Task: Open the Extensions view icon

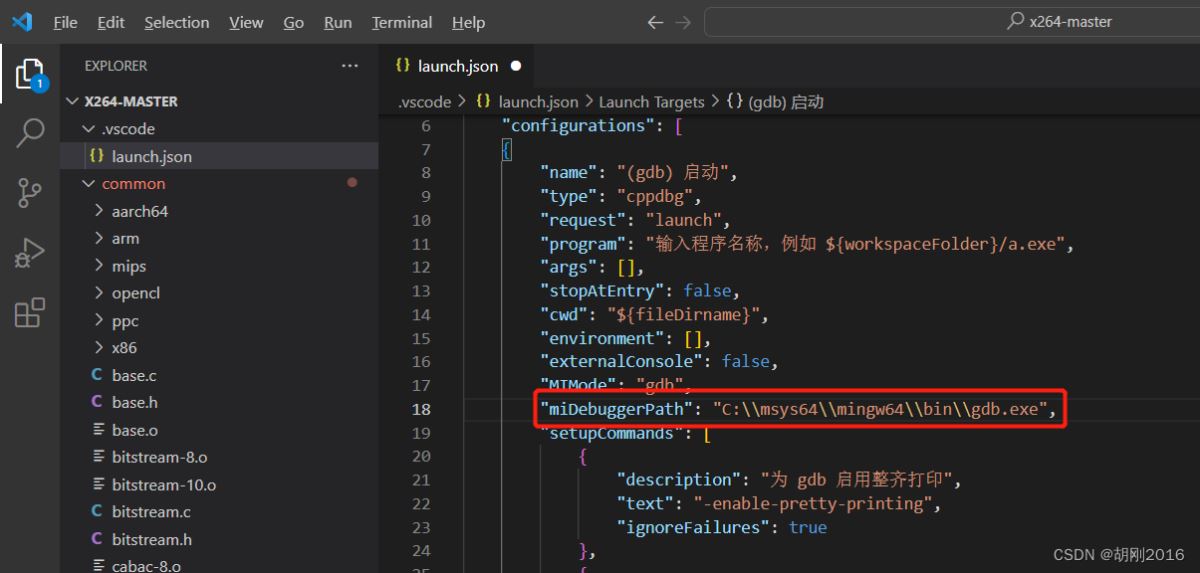Action: (x=30, y=312)
